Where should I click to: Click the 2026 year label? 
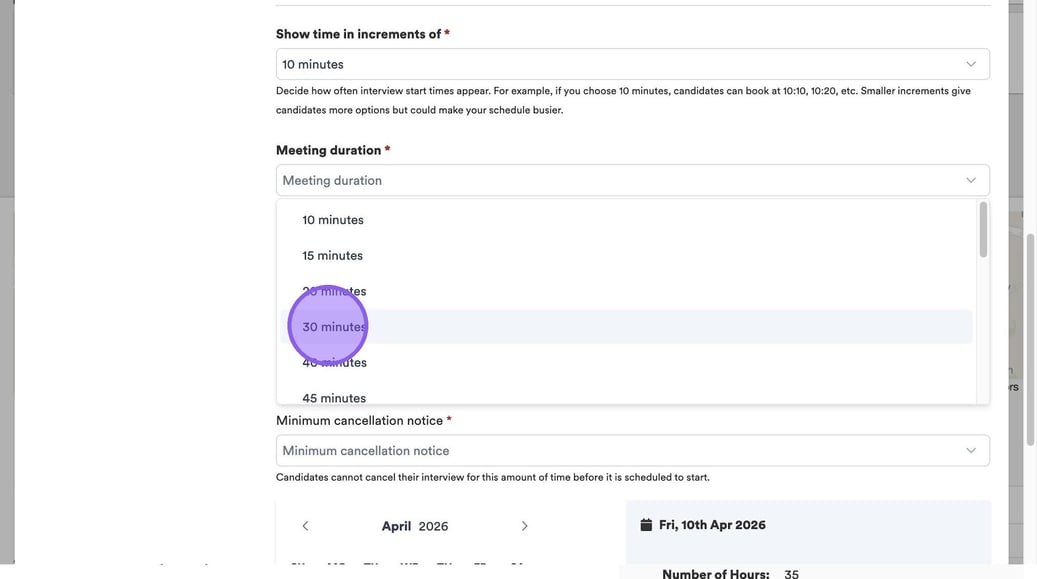pyautogui.click(x=433, y=526)
